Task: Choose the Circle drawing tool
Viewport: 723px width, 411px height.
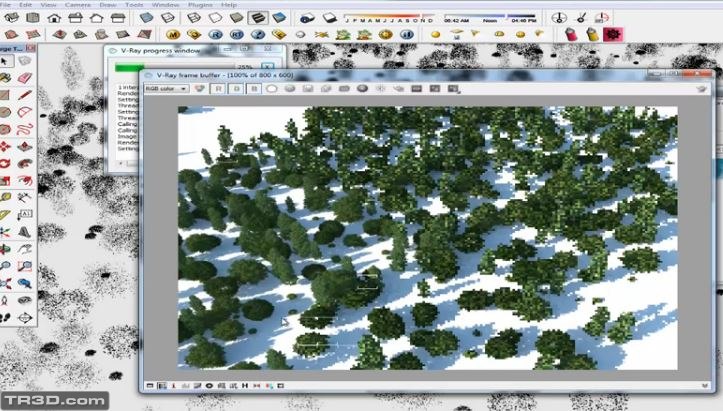Action: [x=6, y=111]
